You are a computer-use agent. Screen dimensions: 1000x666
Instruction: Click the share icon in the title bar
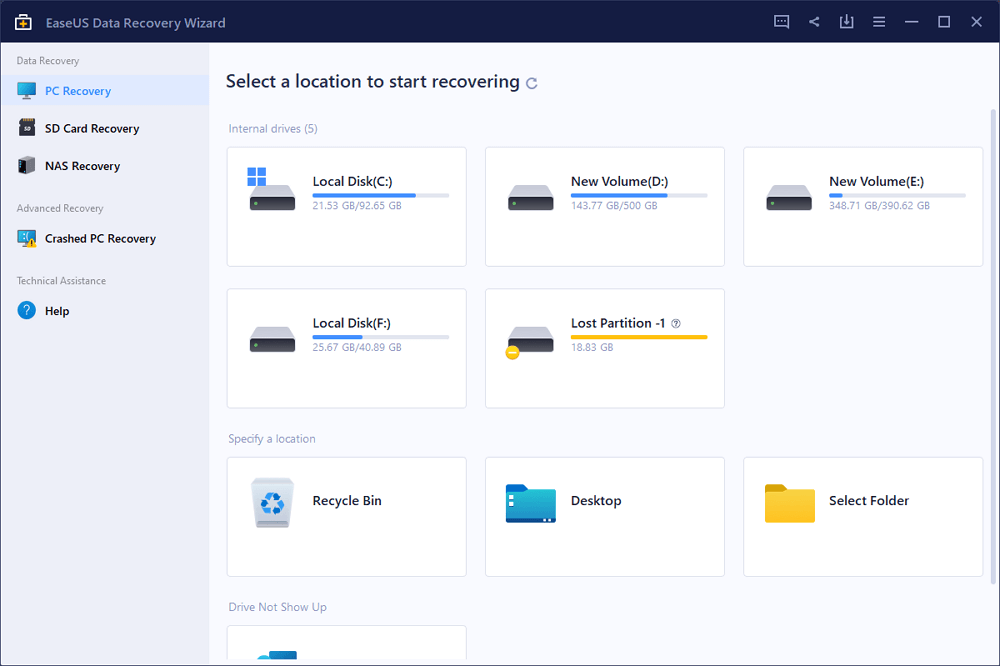[x=814, y=21]
